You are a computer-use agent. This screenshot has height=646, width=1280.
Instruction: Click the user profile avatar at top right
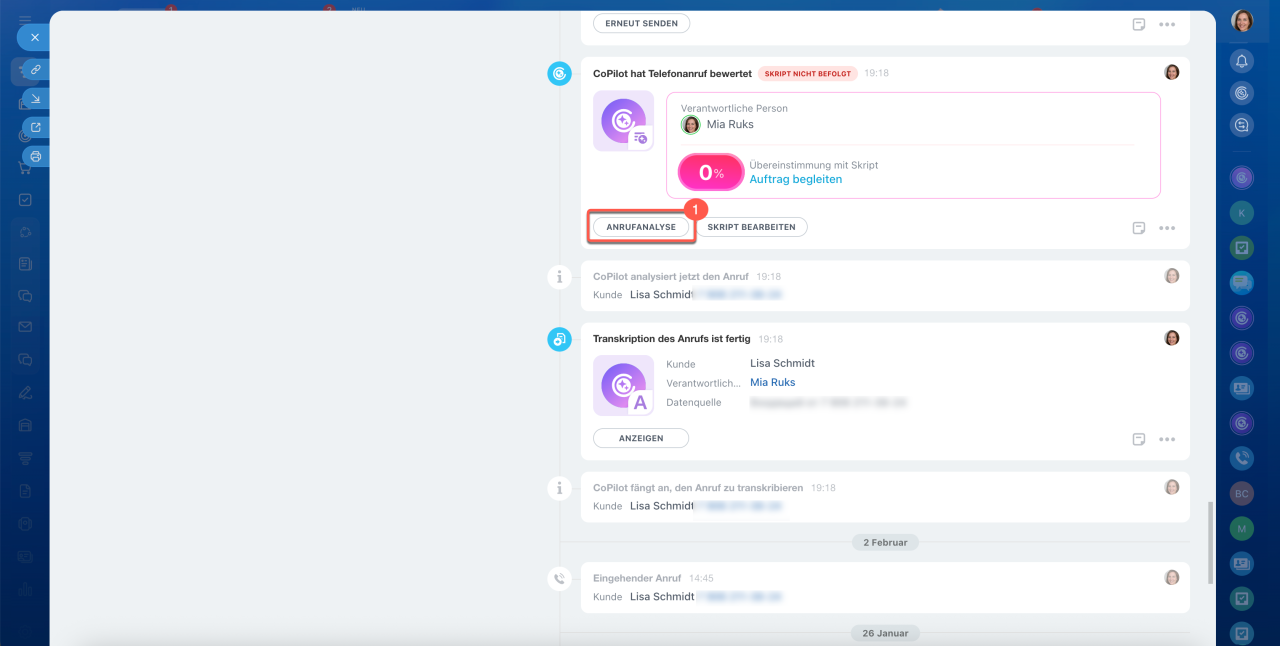[x=1242, y=21]
